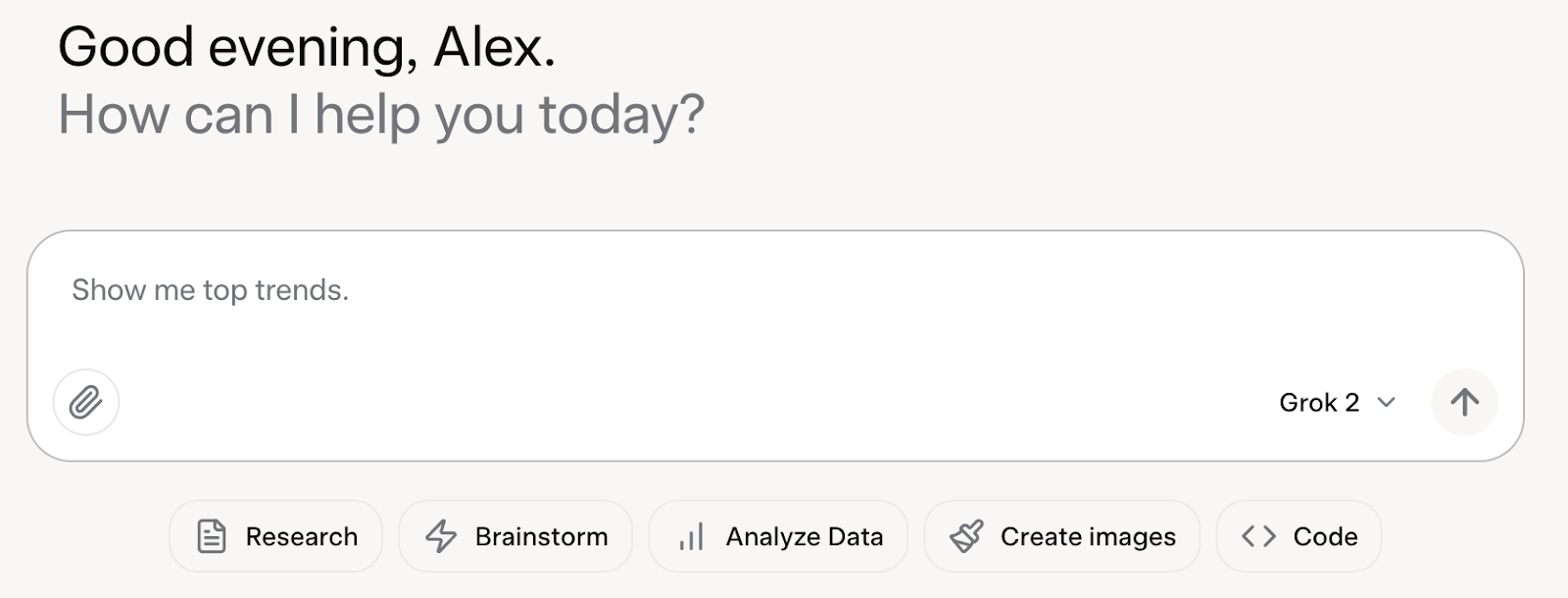Click the angle brackets icon for Code
The image size is (1568, 598).
click(1258, 536)
